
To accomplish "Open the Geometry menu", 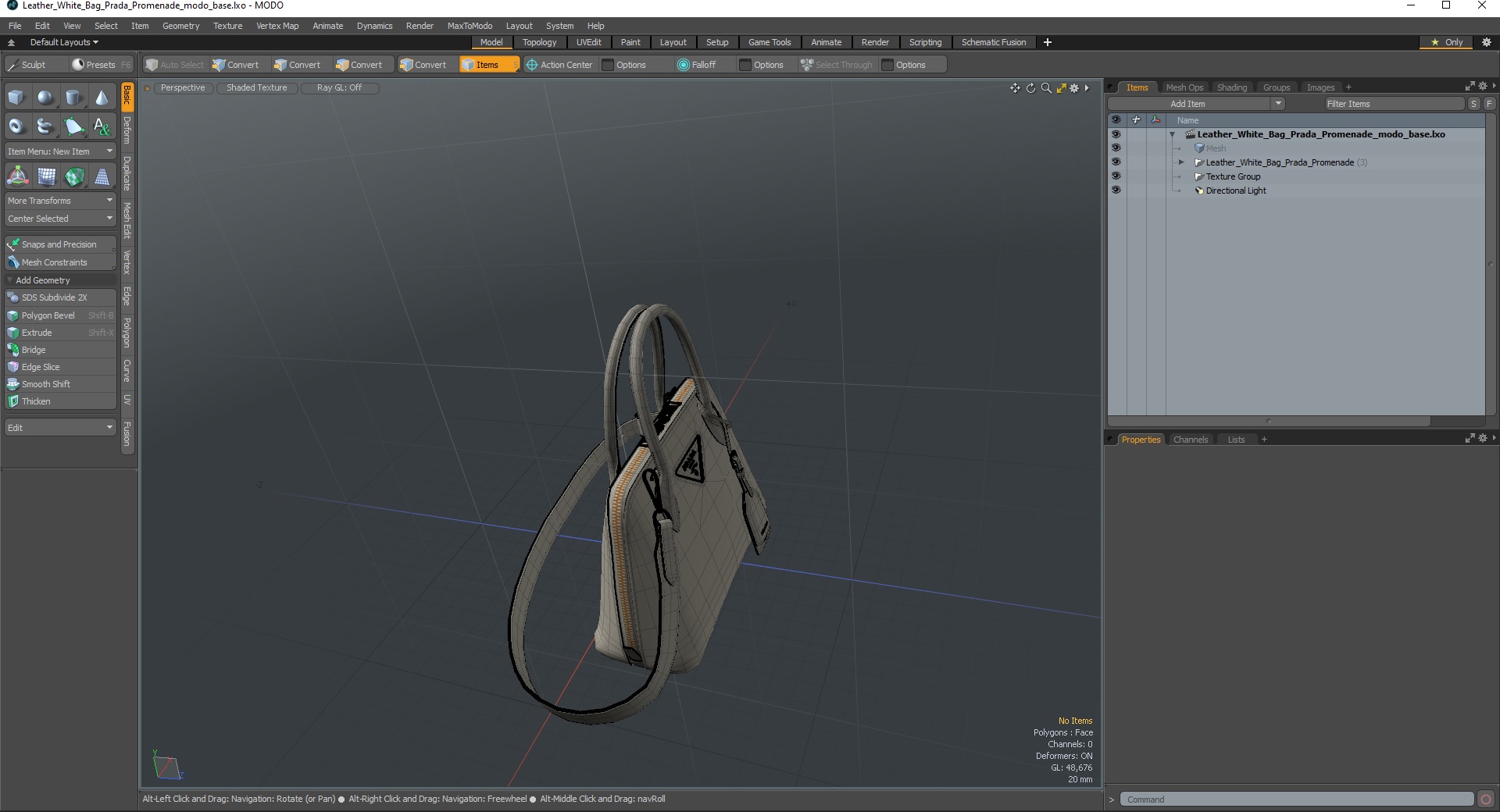I will point(180,26).
